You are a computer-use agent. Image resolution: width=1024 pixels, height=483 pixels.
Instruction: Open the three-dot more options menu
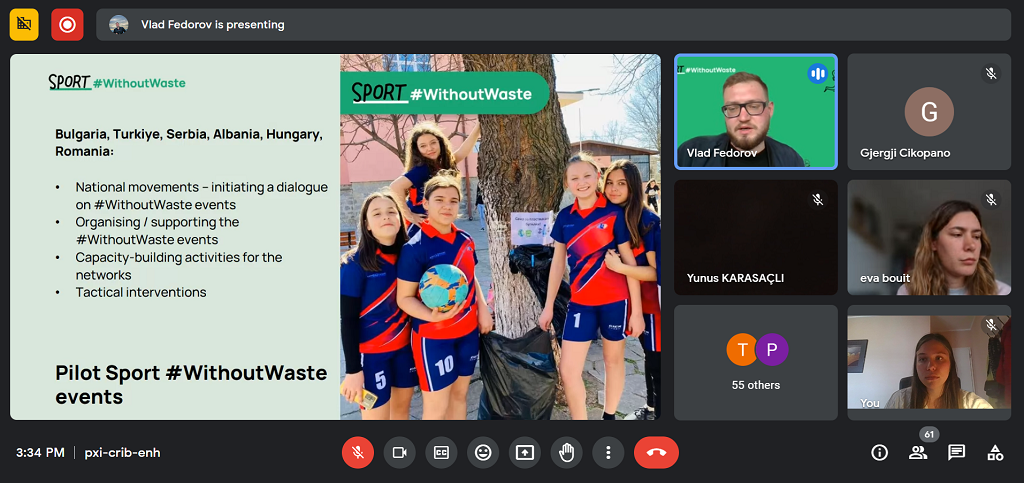click(x=608, y=453)
